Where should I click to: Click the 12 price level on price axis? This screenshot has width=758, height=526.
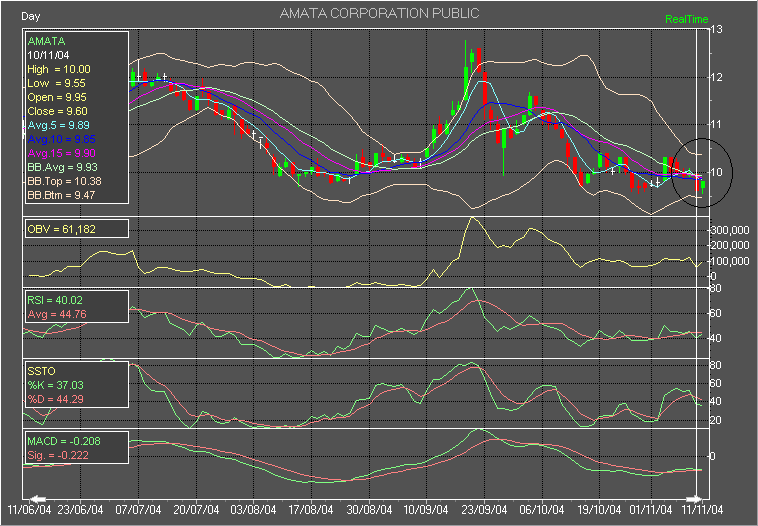pos(716,77)
